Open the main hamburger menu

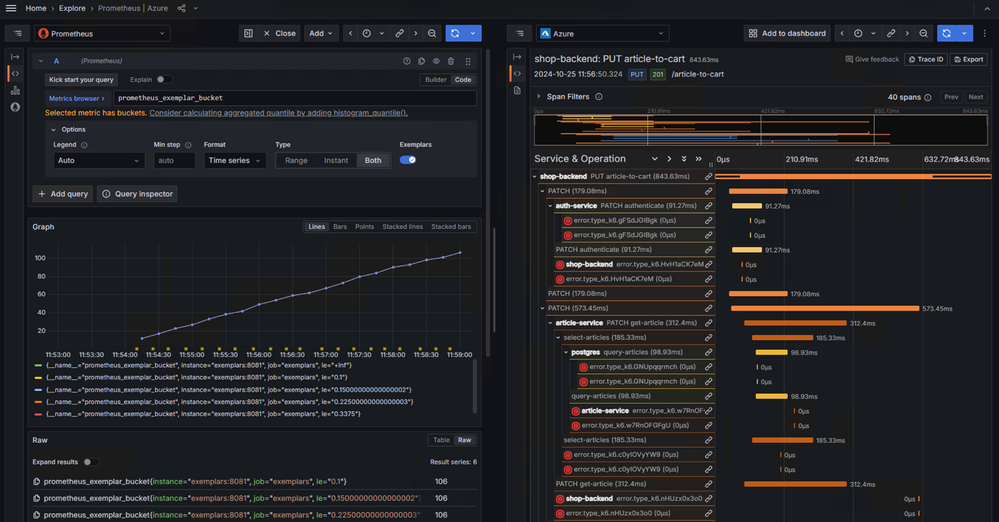[11, 8]
